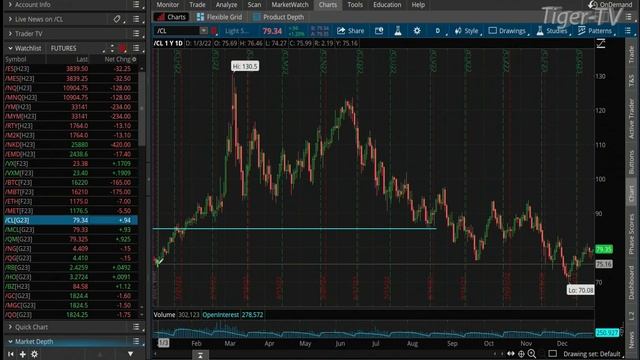Screen dimensions: 640x360
Task: Select /BTC[F23] watchlist row
Action: [x=71, y=182]
